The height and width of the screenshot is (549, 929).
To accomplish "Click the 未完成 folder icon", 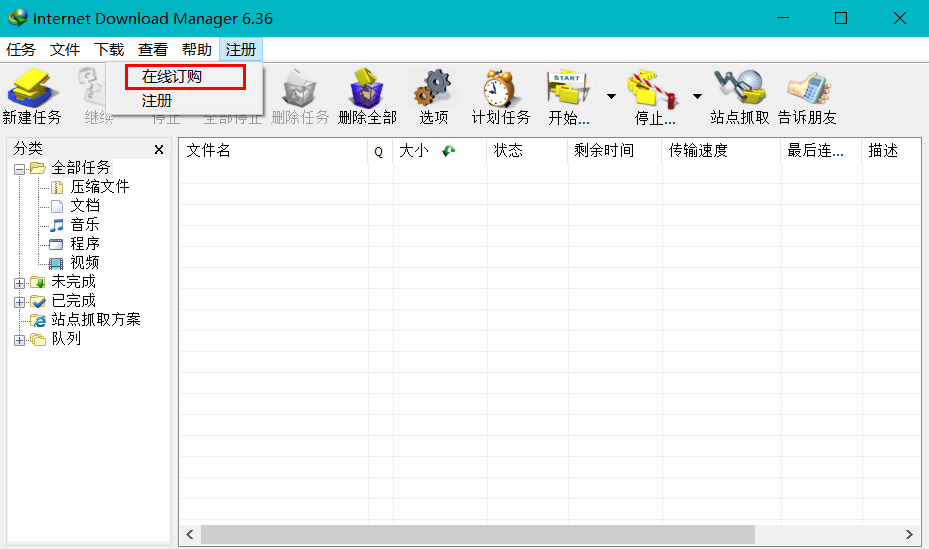I will coord(38,282).
